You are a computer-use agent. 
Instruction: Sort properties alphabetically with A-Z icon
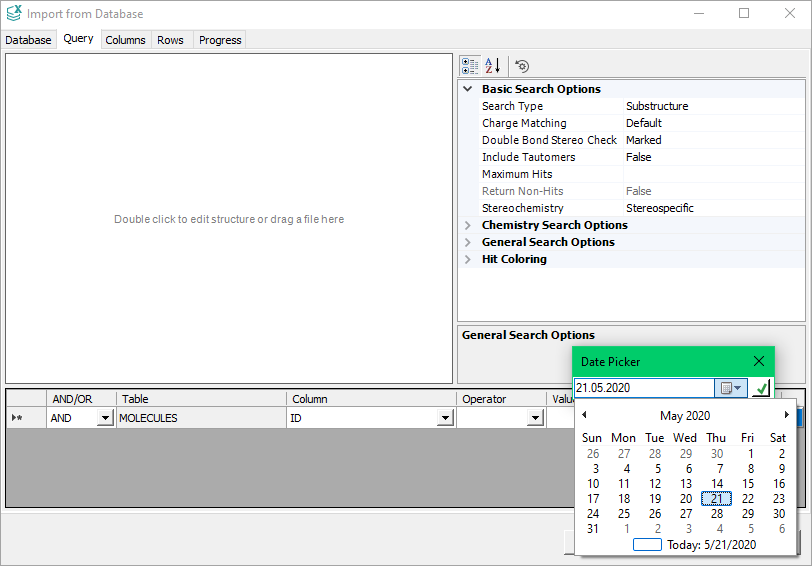pos(492,66)
